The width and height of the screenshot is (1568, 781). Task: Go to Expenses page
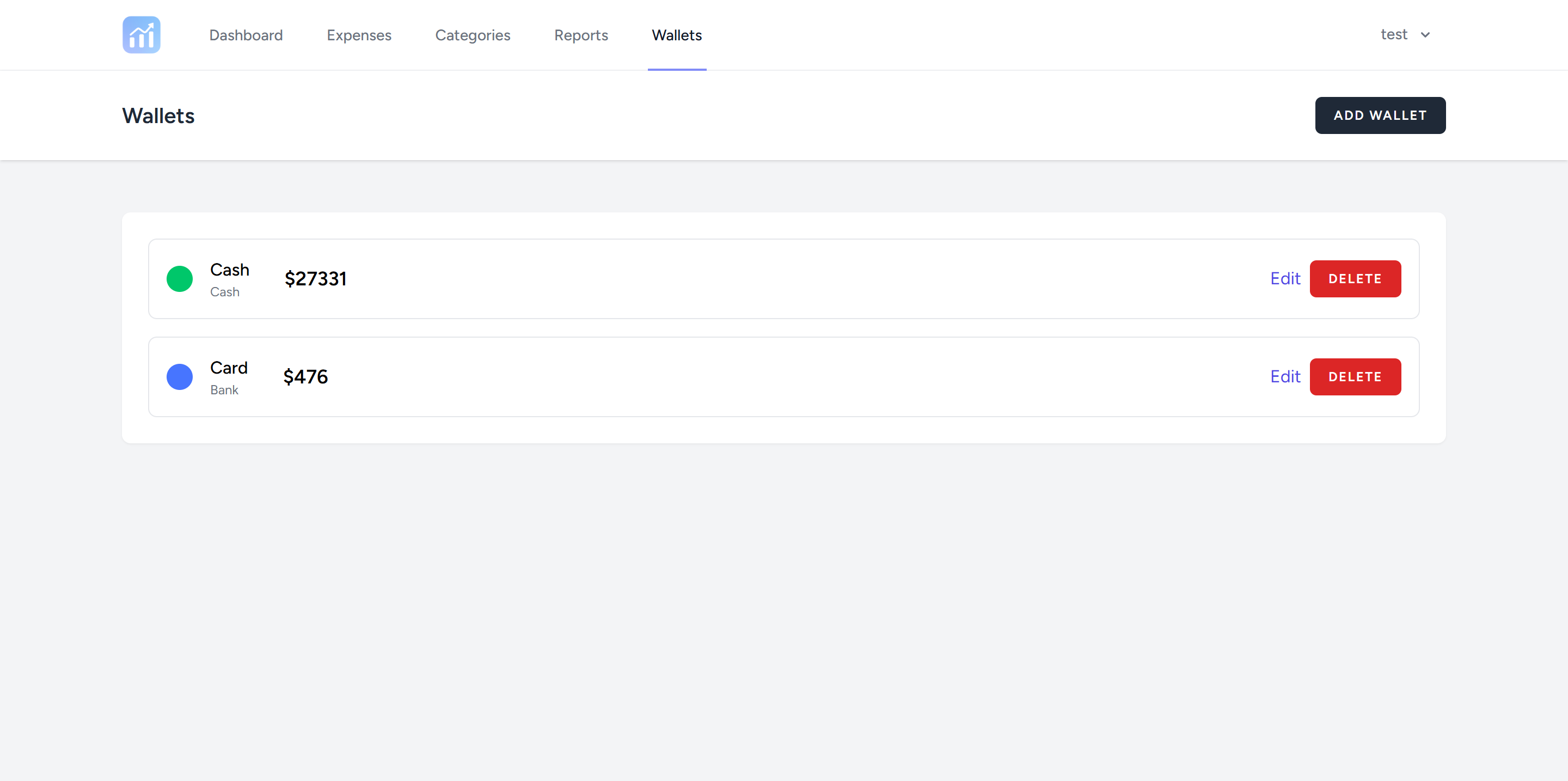pos(359,35)
